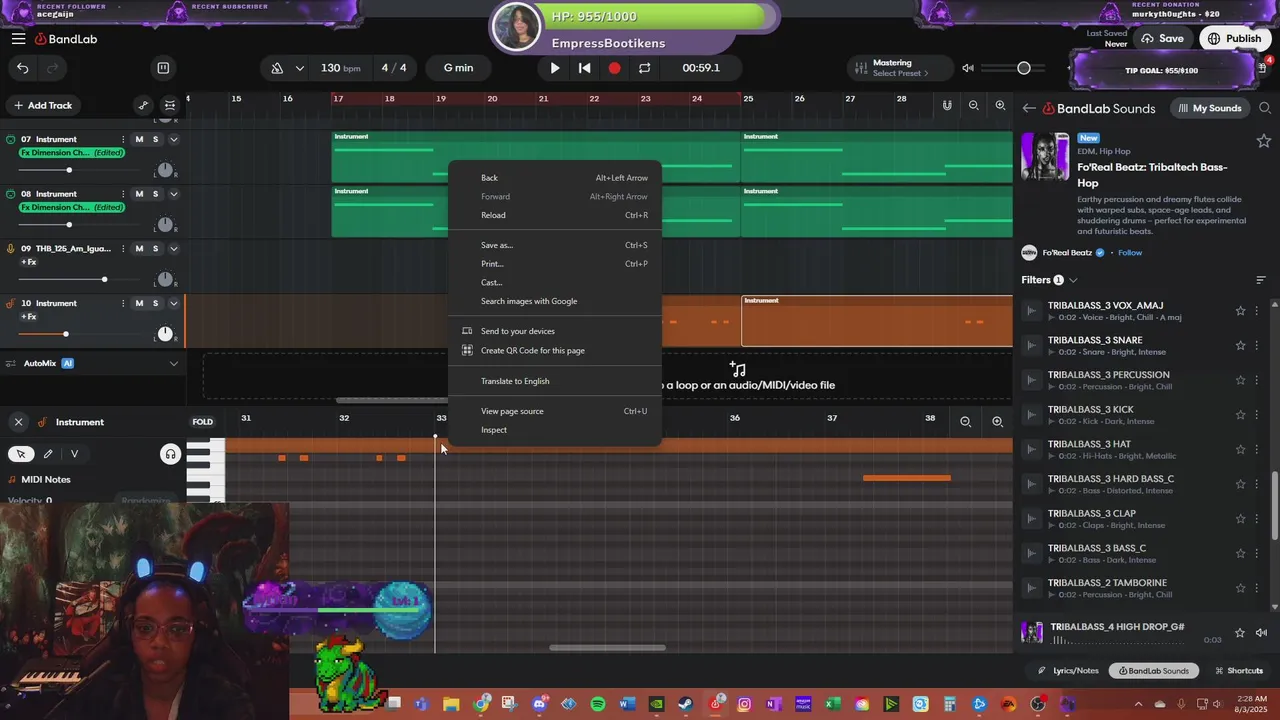Expand track 08 options chevron
The image size is (1280, 720).
click(173, 194)
